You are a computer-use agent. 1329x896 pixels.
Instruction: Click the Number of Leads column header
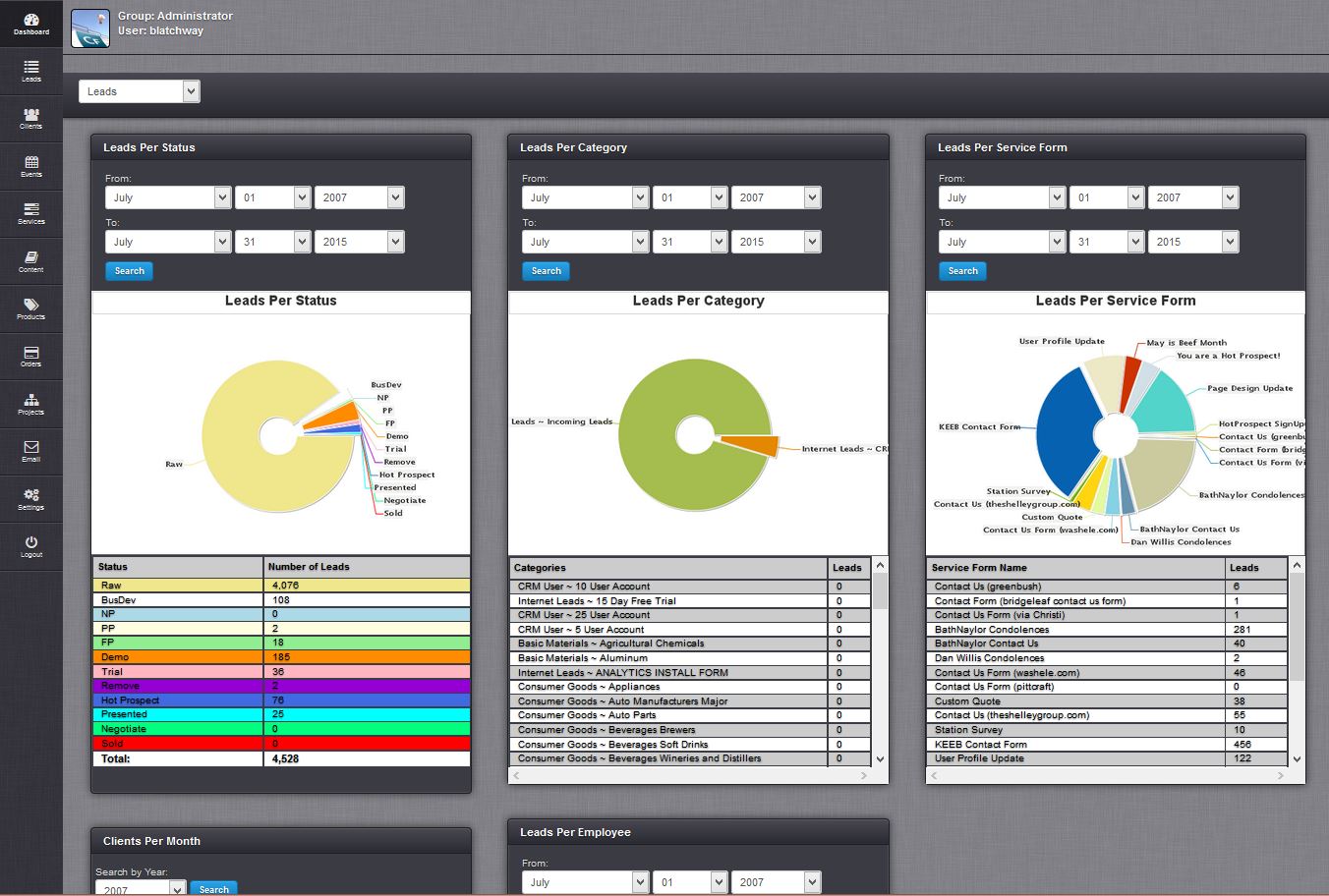coord(368,567)
